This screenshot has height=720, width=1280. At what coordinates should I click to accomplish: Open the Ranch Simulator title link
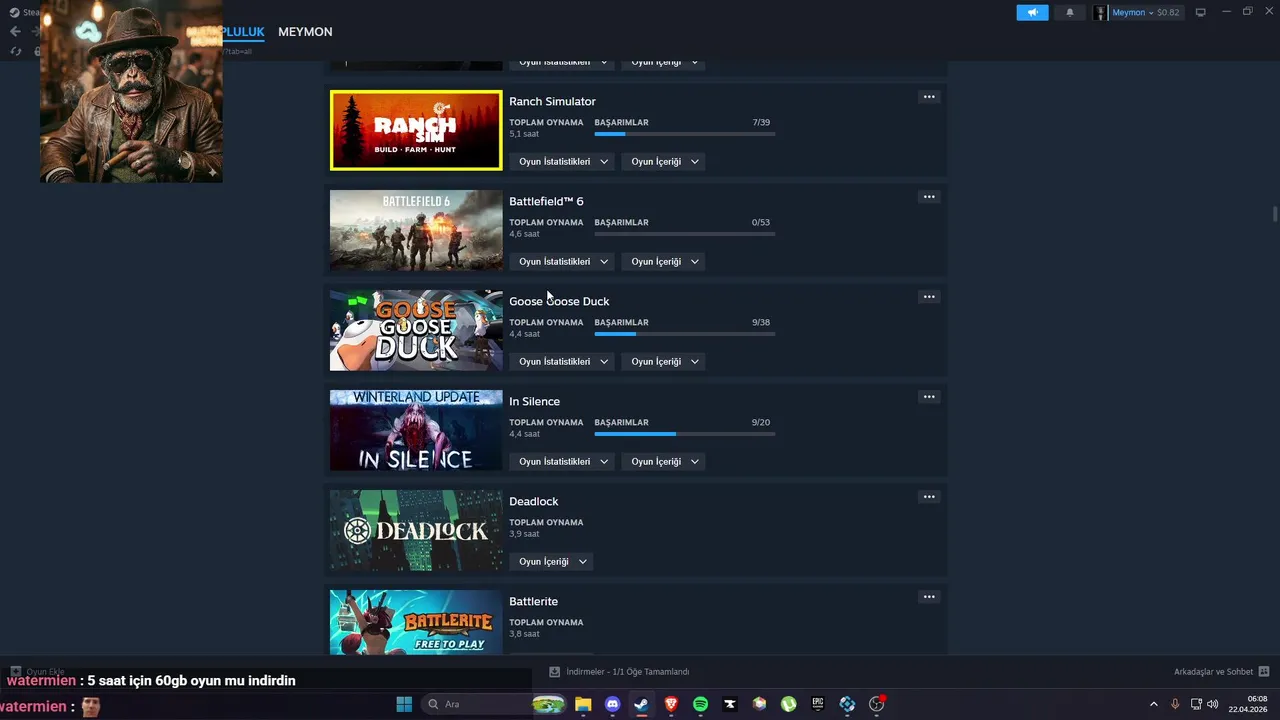point(552,101)
